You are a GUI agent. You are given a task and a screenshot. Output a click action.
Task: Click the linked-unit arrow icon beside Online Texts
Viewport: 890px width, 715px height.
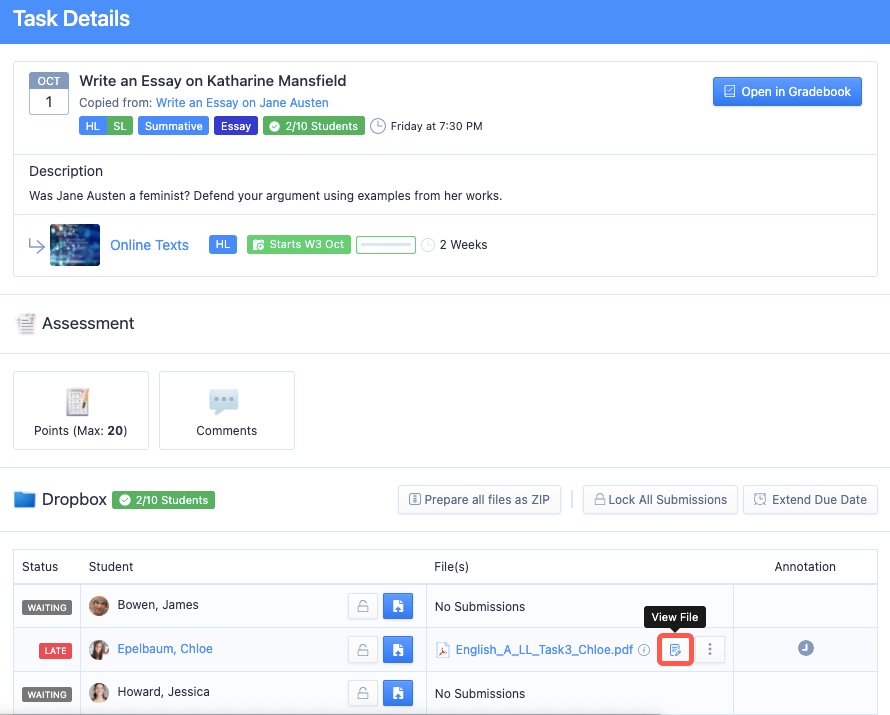(37, 246)
